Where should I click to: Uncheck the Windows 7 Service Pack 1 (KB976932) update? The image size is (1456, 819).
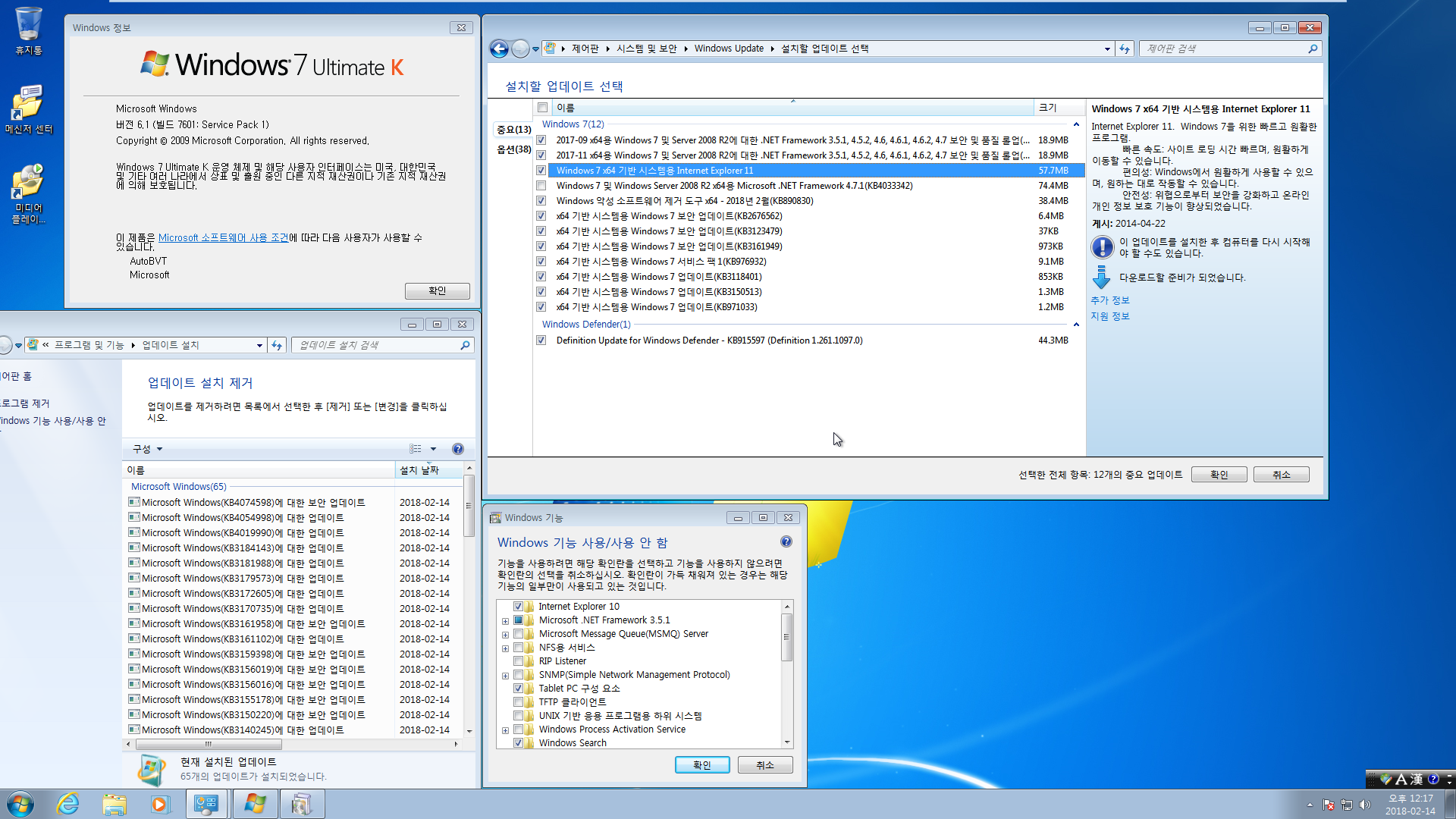[541, 262]
